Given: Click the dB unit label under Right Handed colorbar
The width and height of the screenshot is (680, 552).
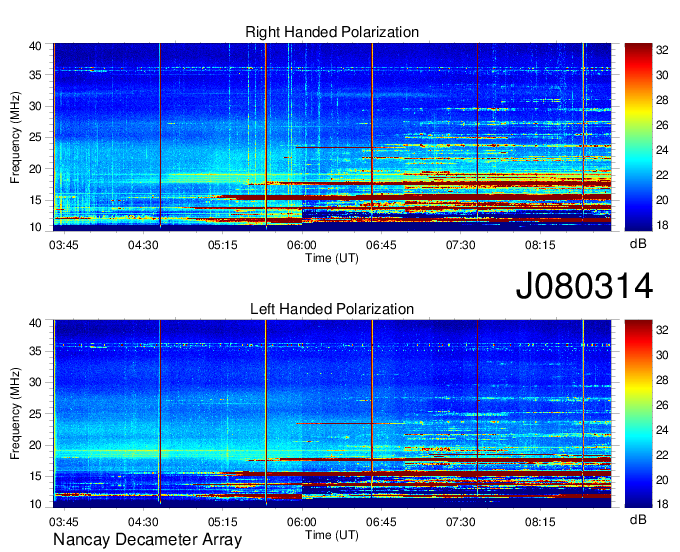Looking at the screenshot, I should (x=638, y=244).
